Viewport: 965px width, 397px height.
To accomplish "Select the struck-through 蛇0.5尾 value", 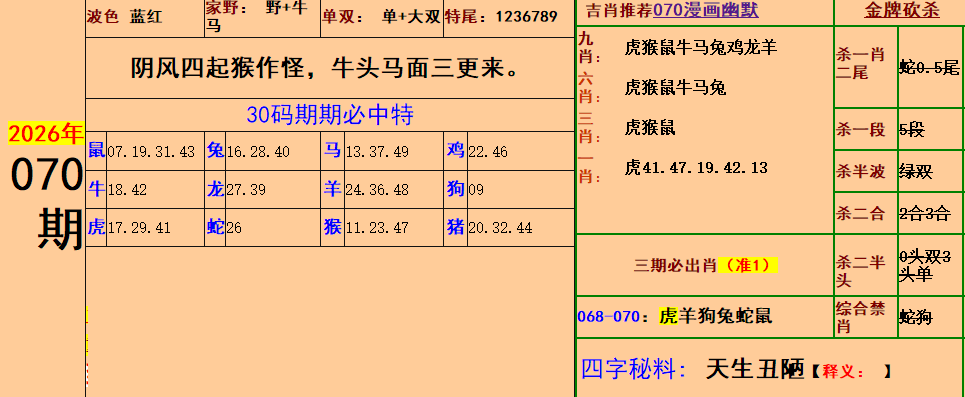I will [929, 67].
